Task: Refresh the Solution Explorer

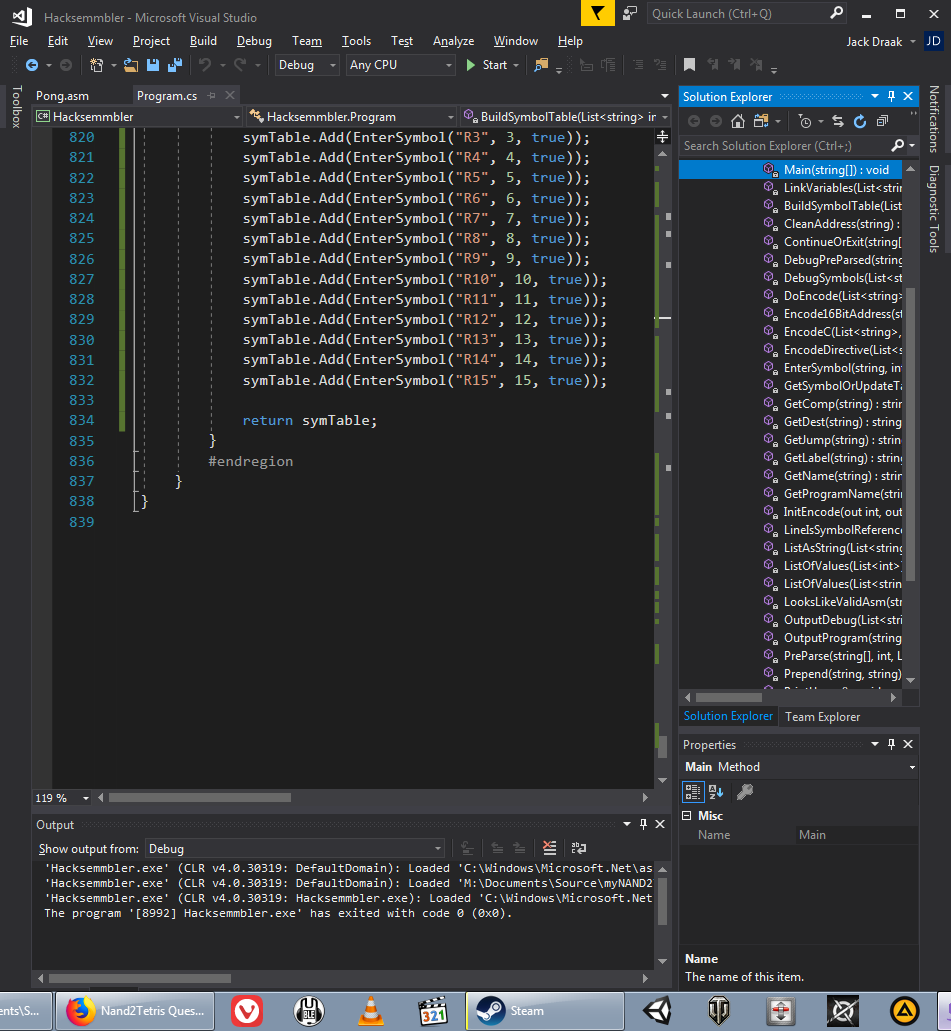Action: pyautogui.click(x=858, y=121)
